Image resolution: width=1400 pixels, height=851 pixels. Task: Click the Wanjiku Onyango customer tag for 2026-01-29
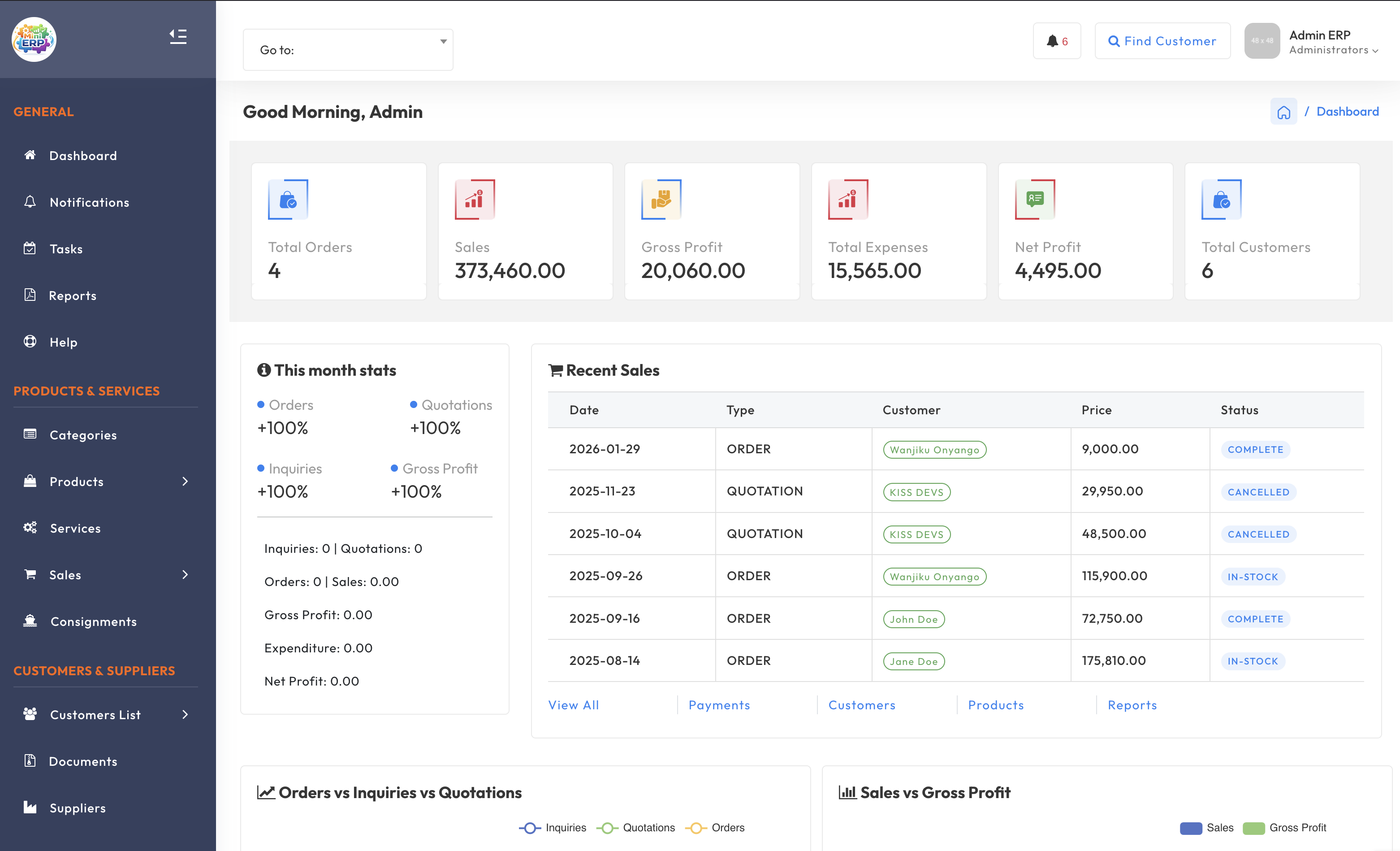pyautogui.click(x=934, y=450)
